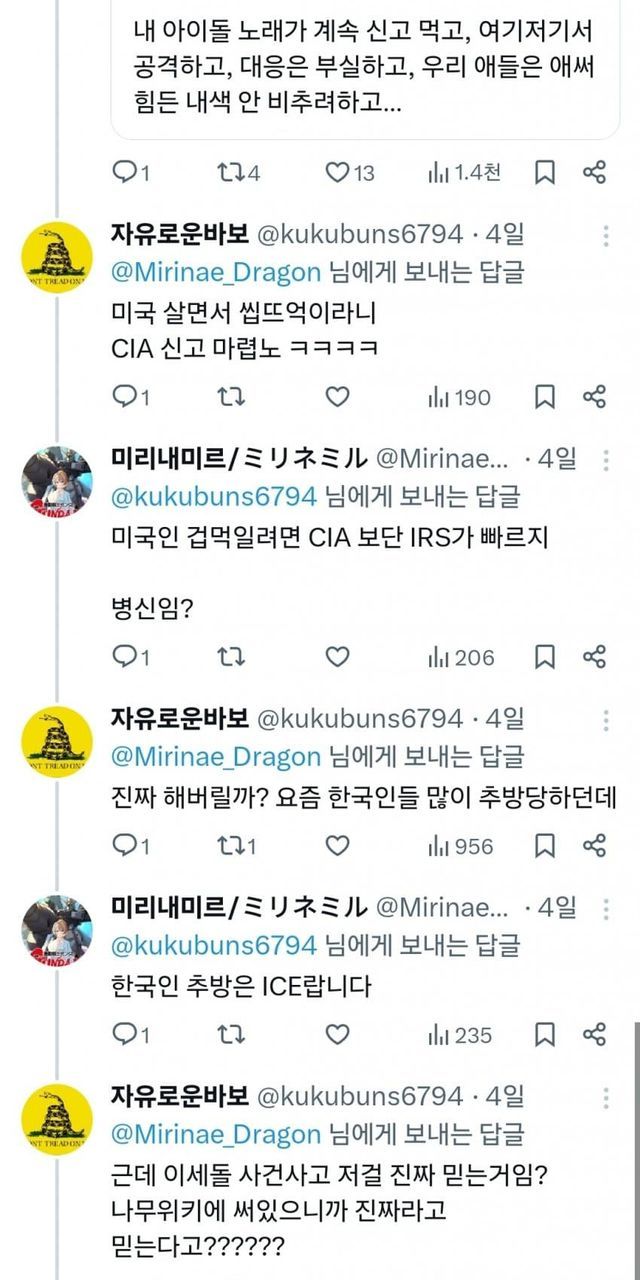
Task: Open 미리내미르/ミリネミル display name on ICE reply
Action: (239, 908)
